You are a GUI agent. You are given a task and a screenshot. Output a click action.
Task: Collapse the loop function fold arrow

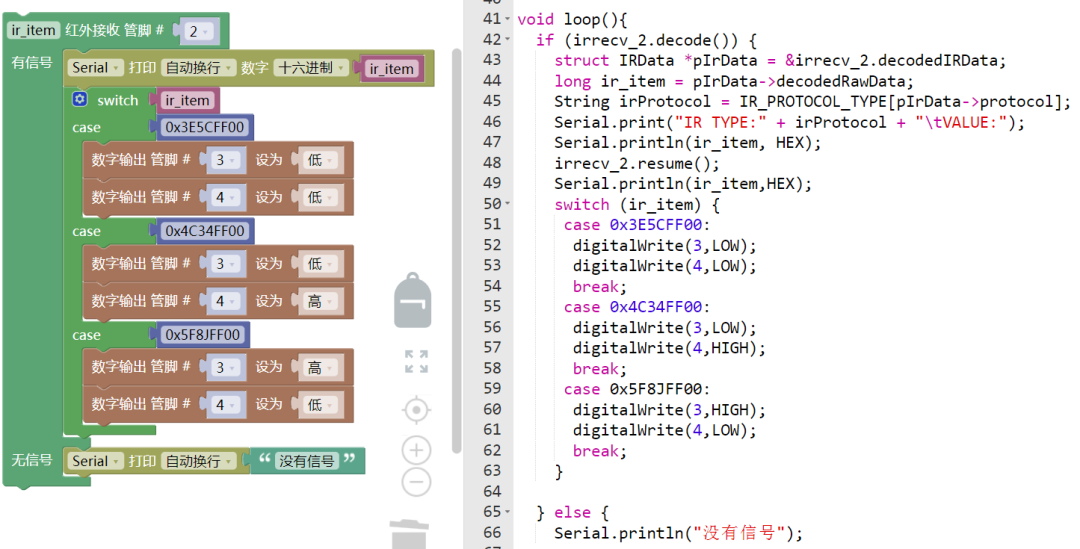click(x=508, y=19)
